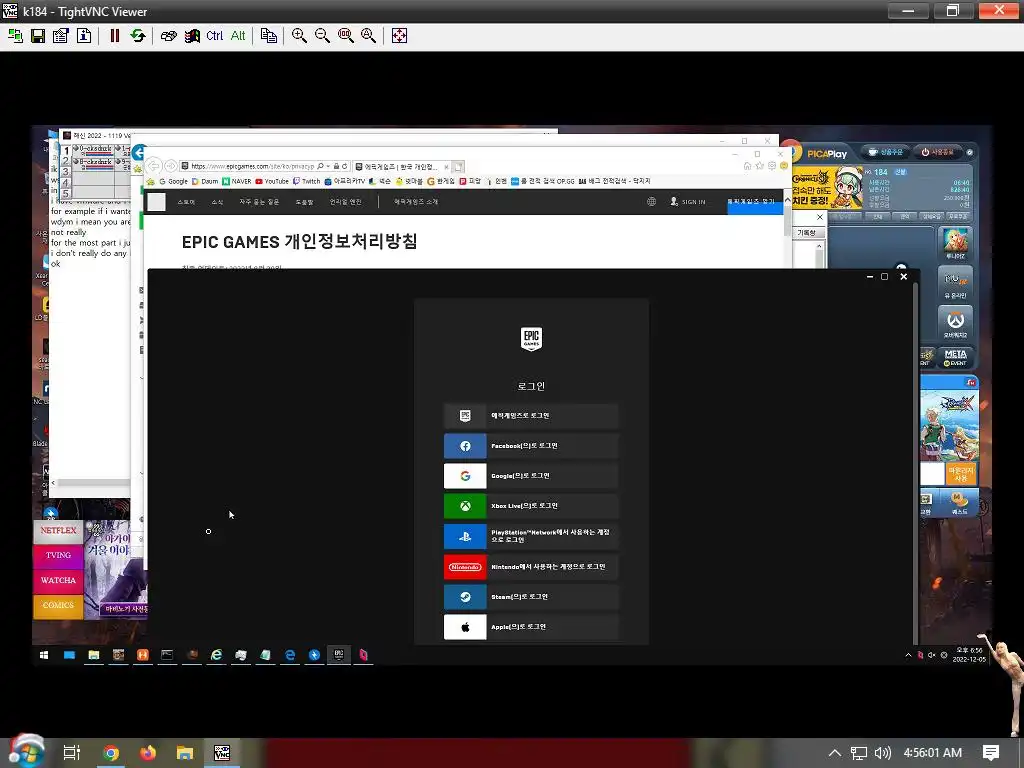Sign in with Steam
Screen dimensions: 1024x768
point(531,597)
